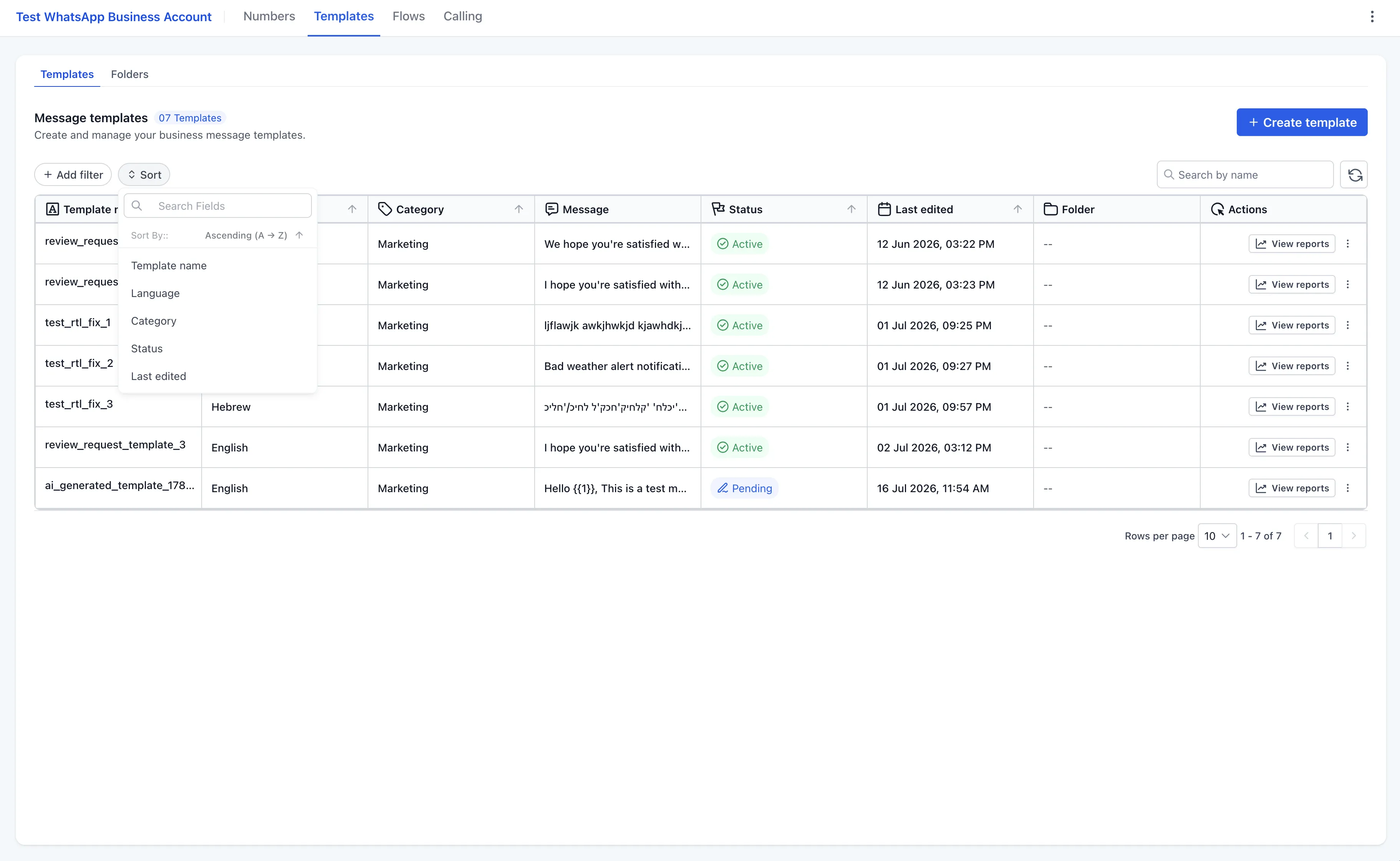Select page 1 in pagination
1400x861 pixels.
coord(1330,536)
